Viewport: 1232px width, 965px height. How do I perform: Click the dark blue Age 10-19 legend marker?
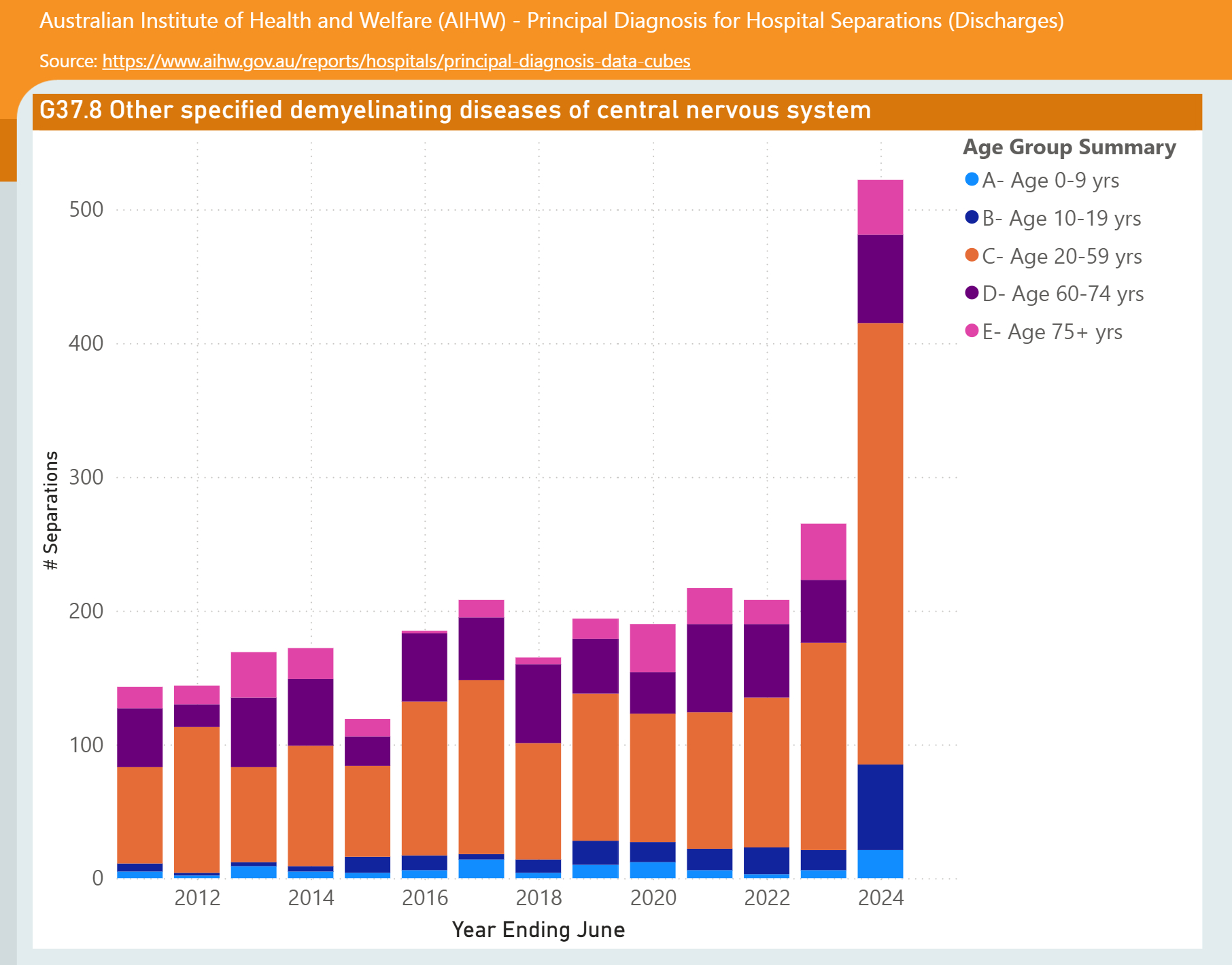972,218
